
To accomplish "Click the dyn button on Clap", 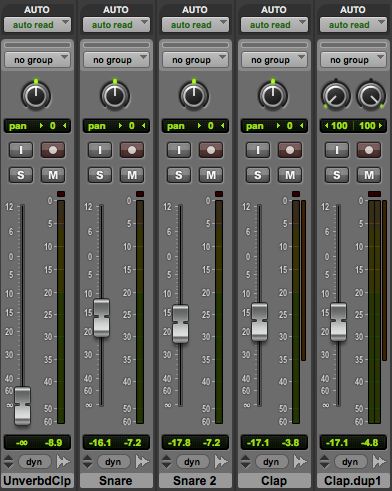I will [x=271, y=462].
